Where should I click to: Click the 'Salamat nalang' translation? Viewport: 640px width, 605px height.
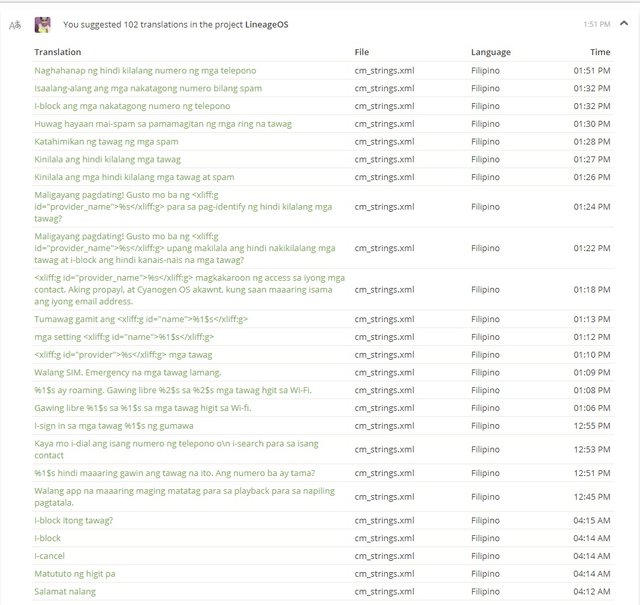click(65, 592)
